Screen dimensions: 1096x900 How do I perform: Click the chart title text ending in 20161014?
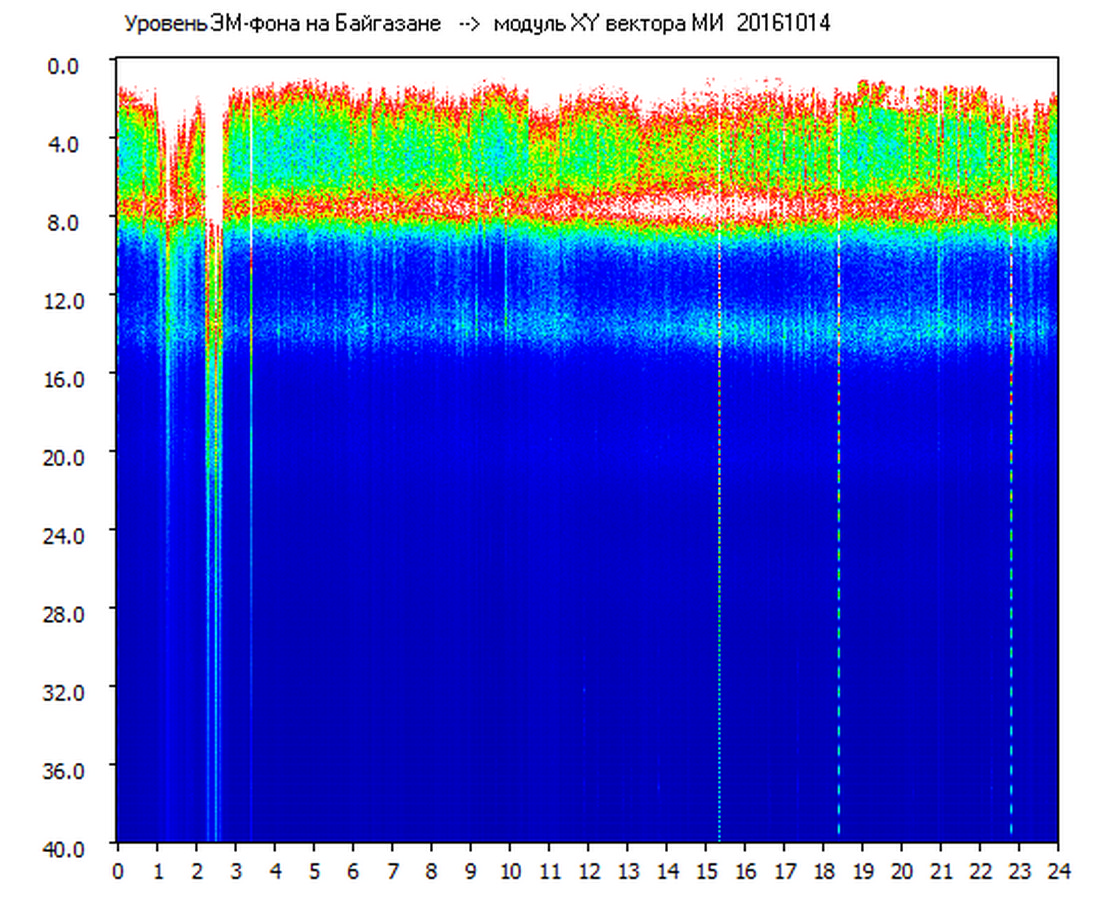(476, 25)
